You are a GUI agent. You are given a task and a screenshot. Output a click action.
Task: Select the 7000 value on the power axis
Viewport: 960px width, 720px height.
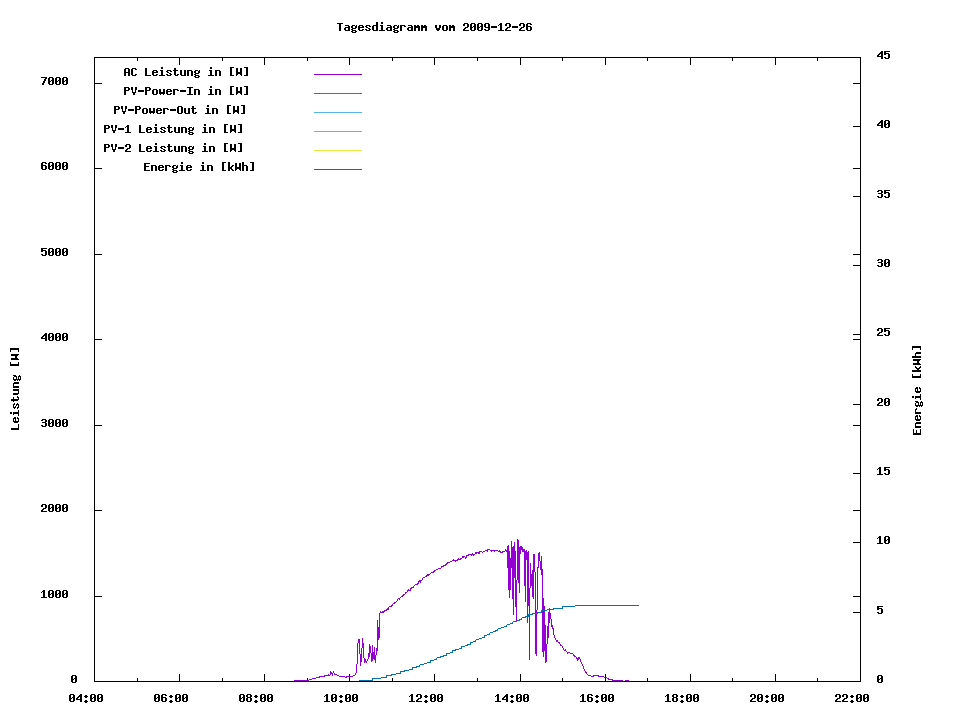coord(53,81)
